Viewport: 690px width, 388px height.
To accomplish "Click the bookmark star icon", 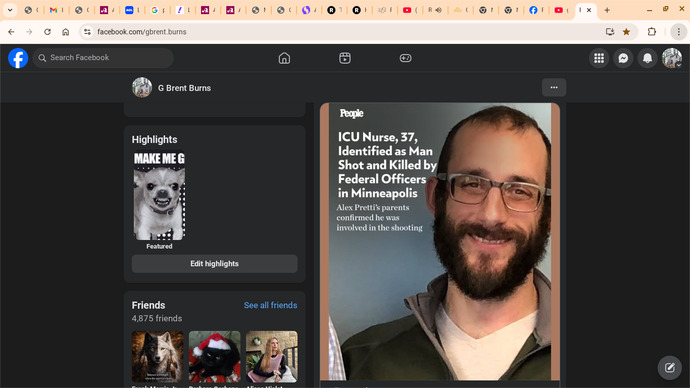I will [626, 32].
